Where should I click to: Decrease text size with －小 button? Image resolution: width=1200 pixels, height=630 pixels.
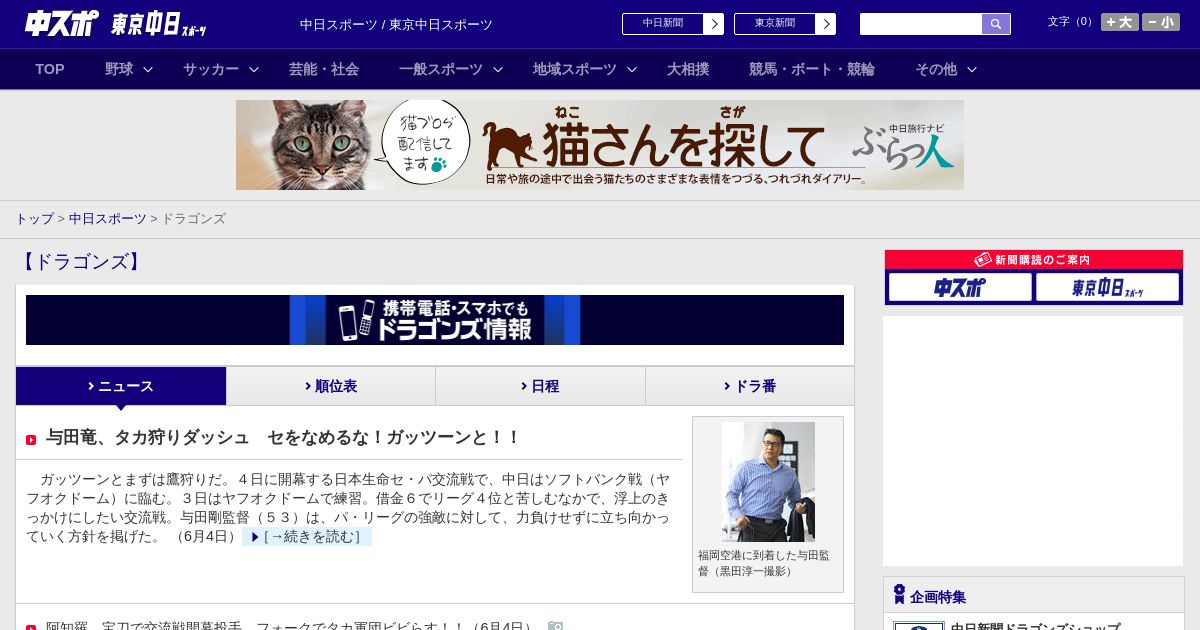[1161, 22]
